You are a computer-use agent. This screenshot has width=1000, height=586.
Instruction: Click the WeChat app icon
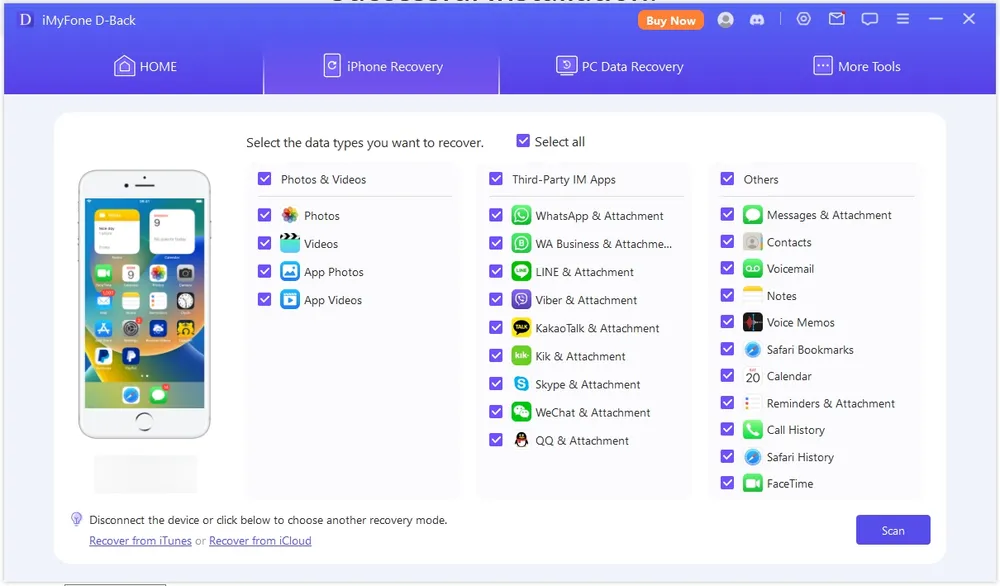point(521,411)
